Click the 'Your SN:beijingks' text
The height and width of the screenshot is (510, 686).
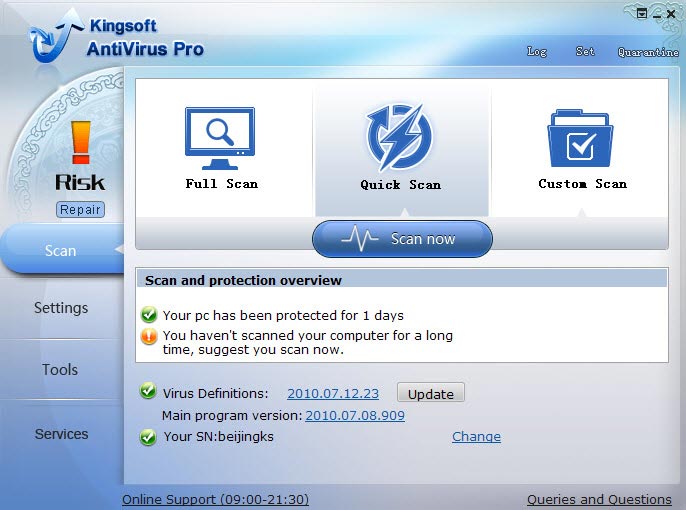coord(219,437)
